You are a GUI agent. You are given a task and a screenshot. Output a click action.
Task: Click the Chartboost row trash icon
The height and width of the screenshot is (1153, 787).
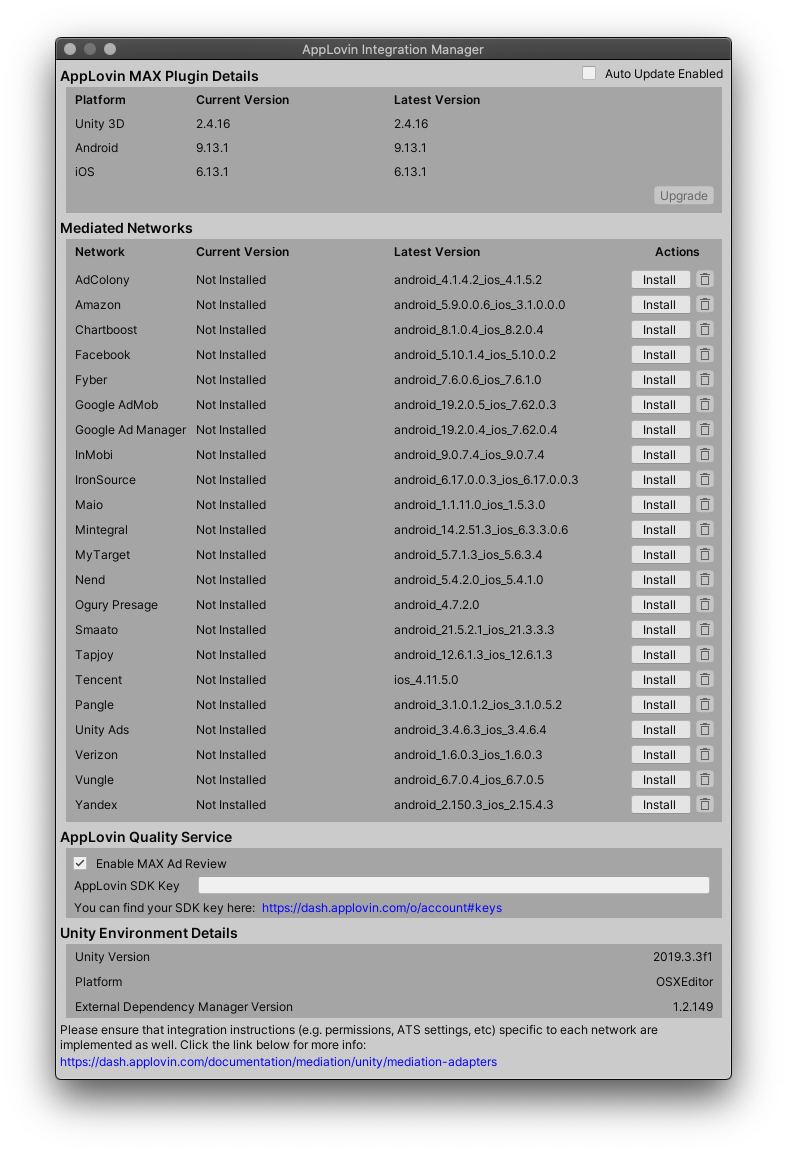(x=705, y=329)
